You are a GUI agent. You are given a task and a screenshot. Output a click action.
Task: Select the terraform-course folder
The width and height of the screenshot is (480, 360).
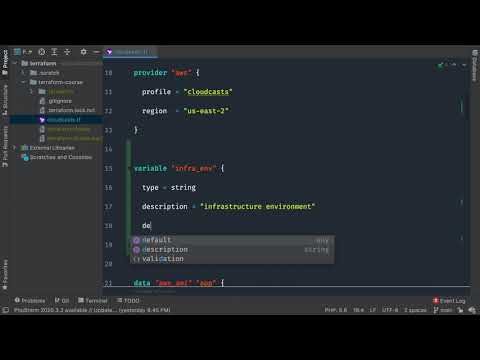56,82
